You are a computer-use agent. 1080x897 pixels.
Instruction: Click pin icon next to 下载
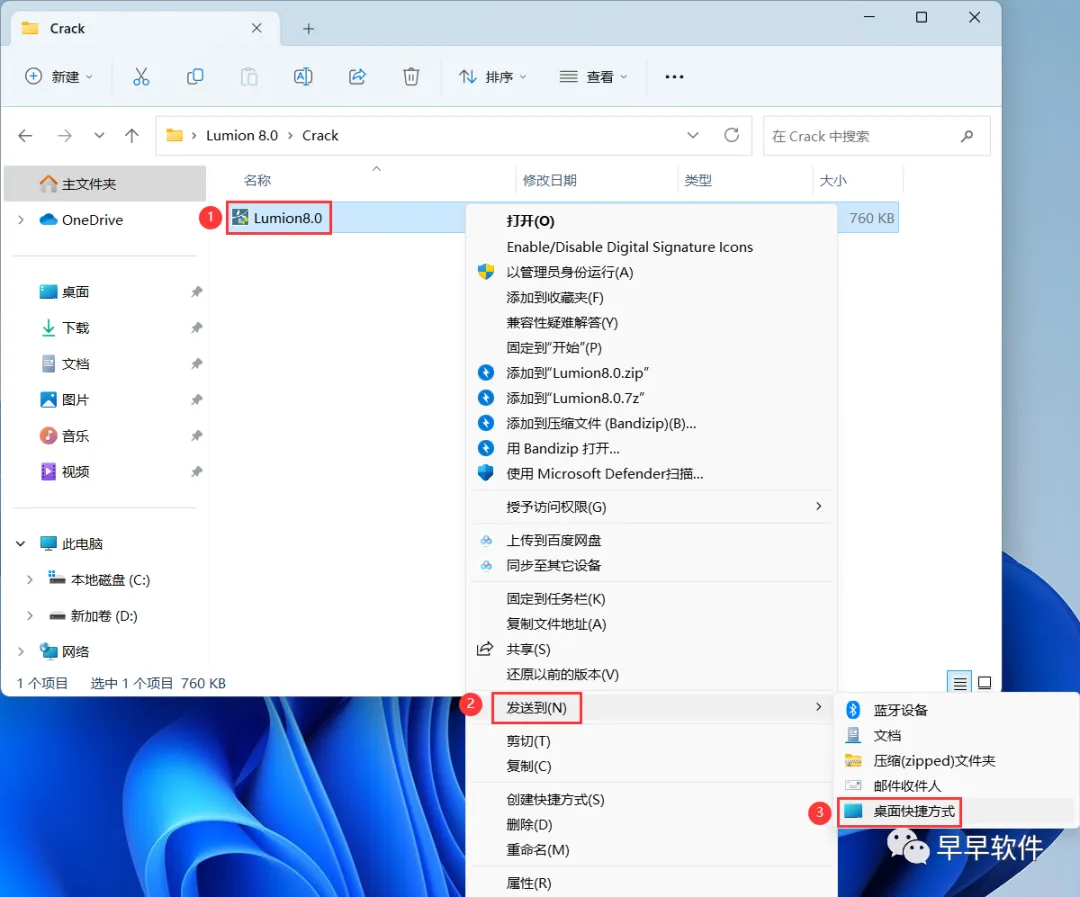[196, 327]
